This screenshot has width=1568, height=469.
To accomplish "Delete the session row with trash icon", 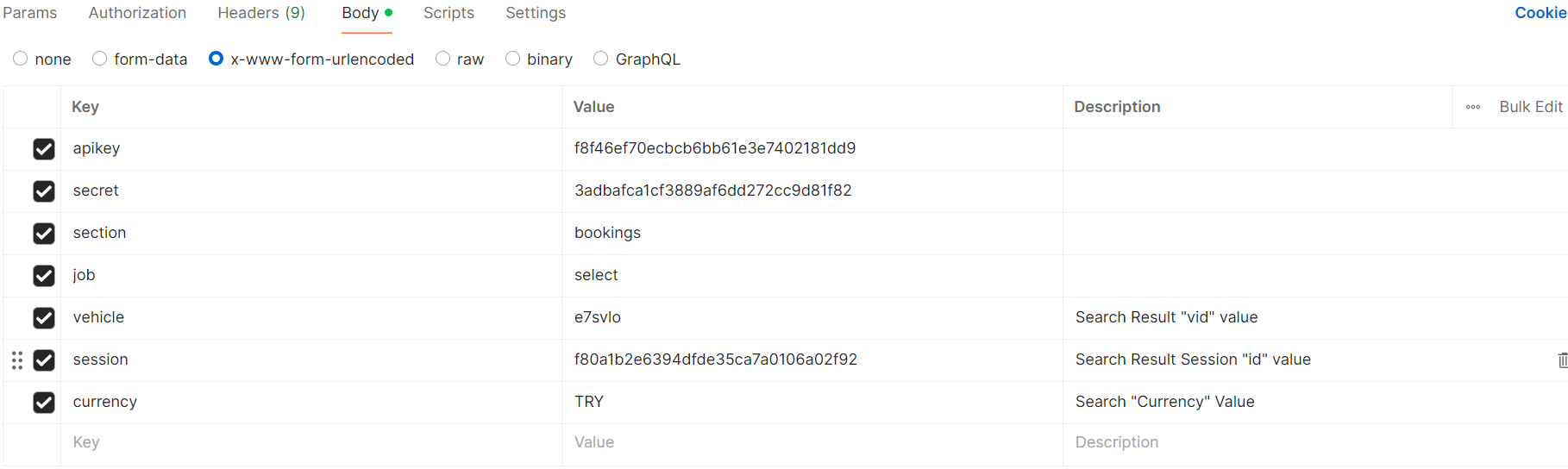I will (1562, 360).
